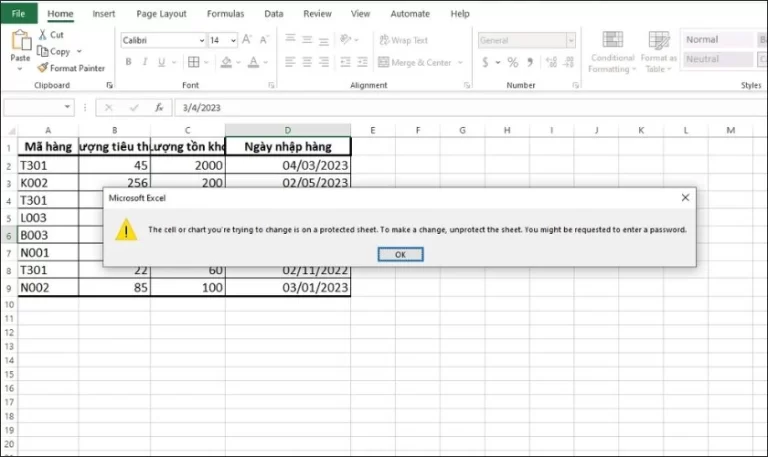
Task: Open the Calibri font name dropdown
Action: pos(201,40)
